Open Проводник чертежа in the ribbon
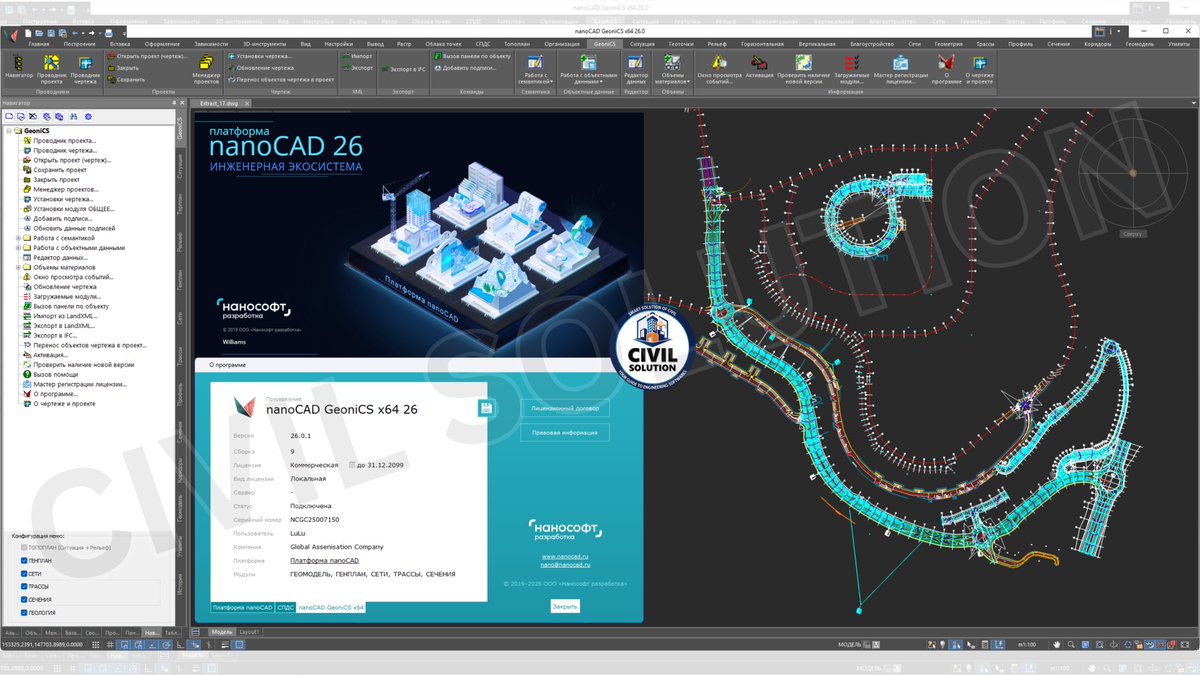Screen dimensions: 1200x675 [x=85, y=67]
